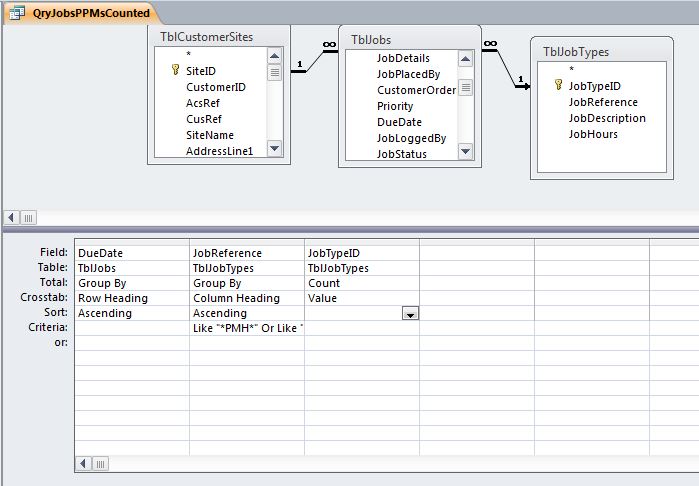Click the JobTypeID Field cell in grid

coord(362,253)
